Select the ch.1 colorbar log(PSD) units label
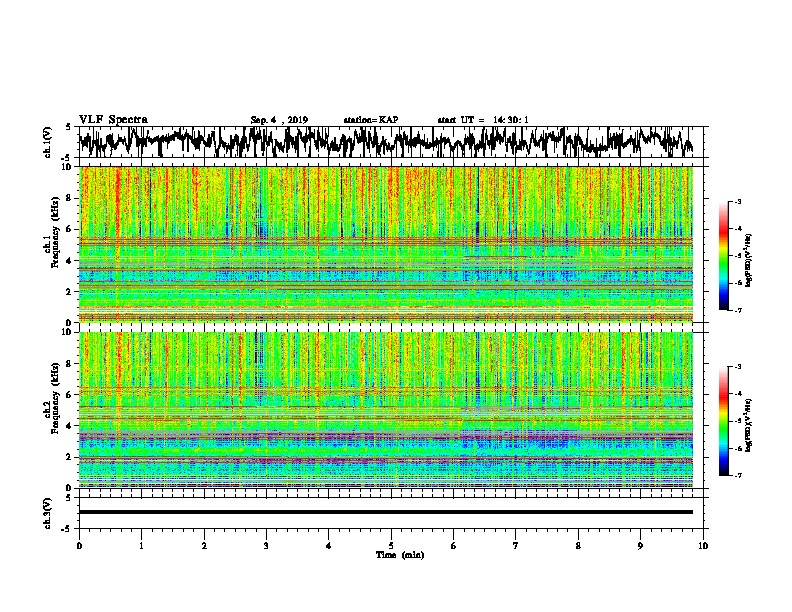Viewport: 792px width, 612px height. [x=749, y=261]
